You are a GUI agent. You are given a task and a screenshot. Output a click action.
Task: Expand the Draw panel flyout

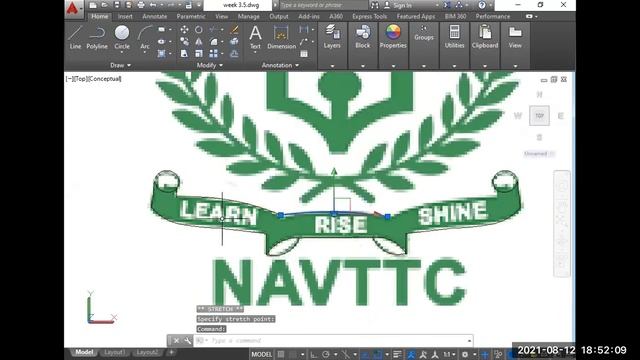[120, 65]
